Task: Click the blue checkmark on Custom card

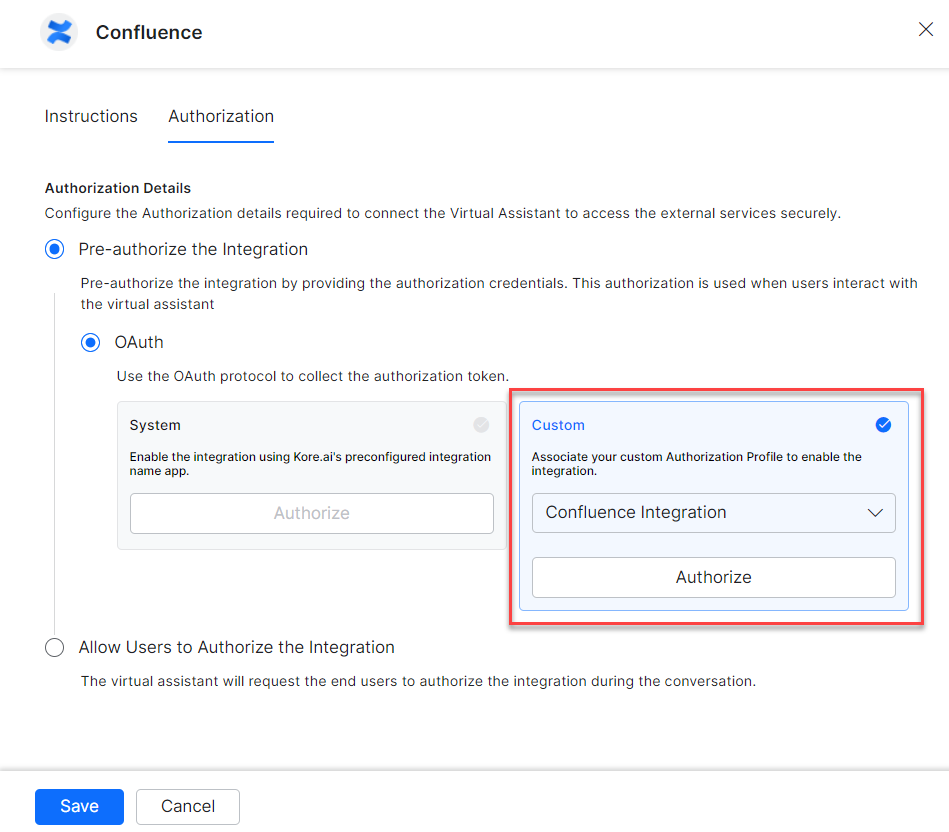Action: coord(883,425)
